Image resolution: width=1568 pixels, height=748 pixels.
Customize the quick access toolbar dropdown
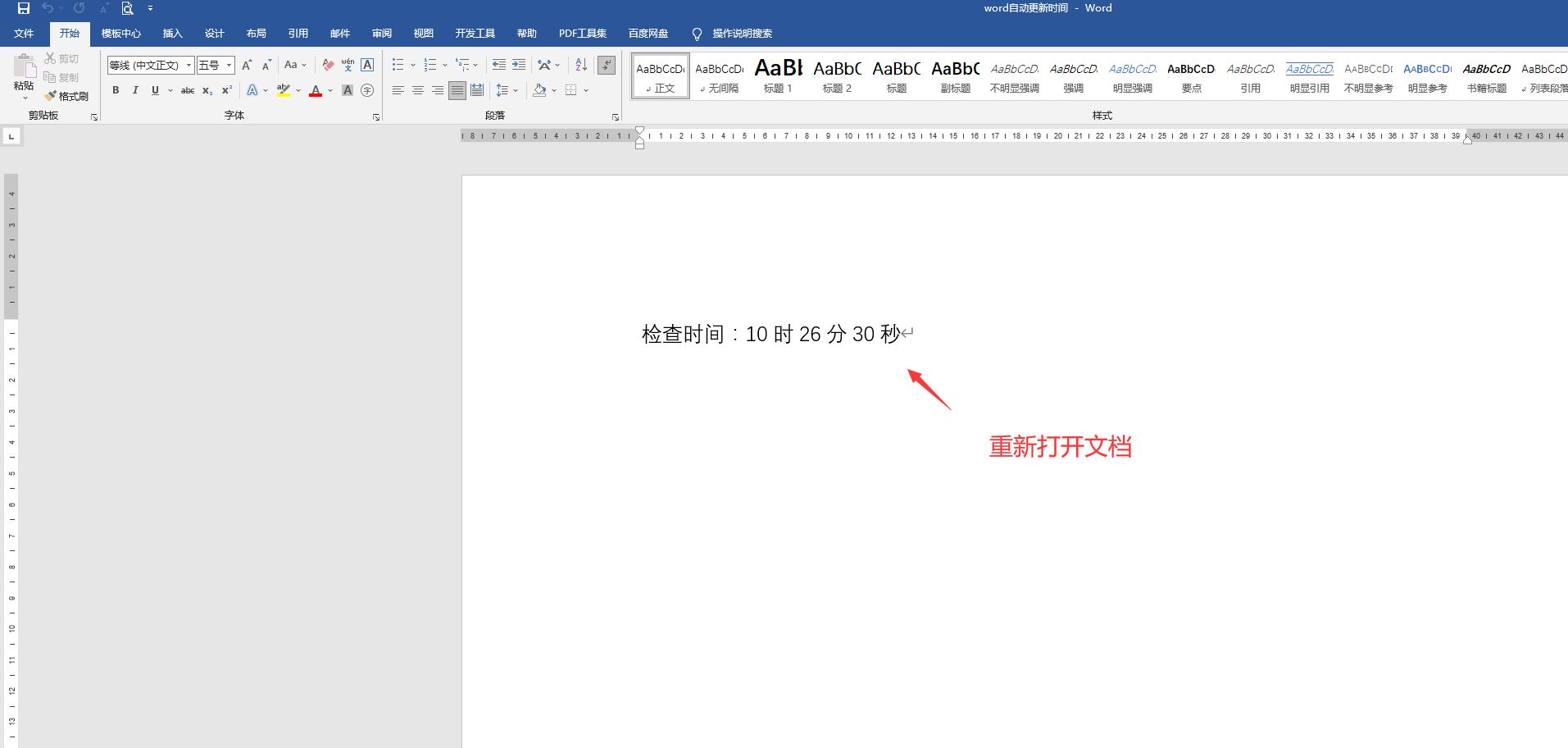[150, 8]
